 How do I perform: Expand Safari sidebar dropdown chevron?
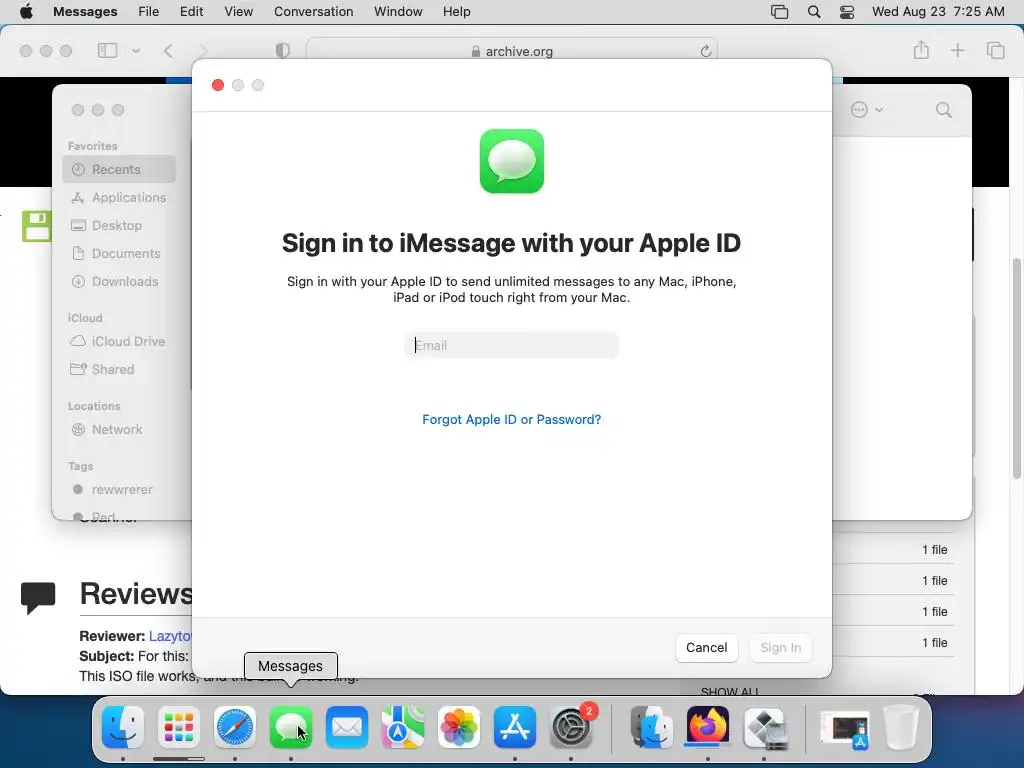pos(136,50)
